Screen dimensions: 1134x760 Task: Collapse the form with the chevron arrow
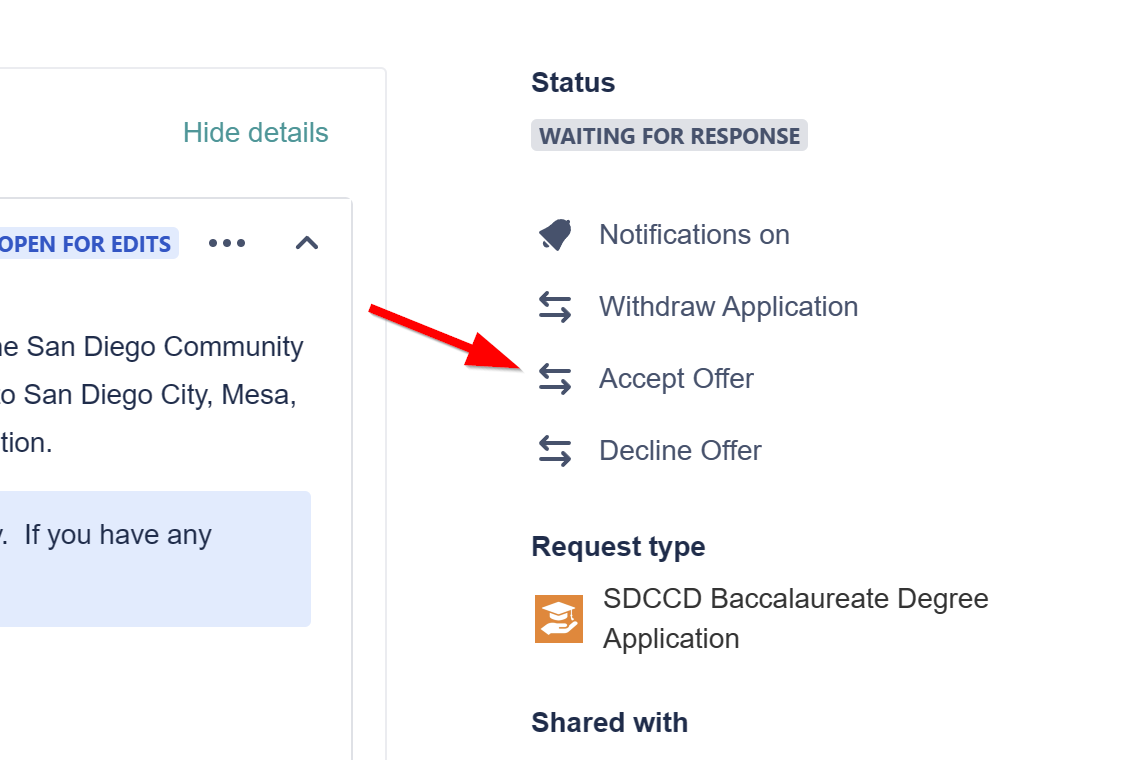tap(307, 243)
